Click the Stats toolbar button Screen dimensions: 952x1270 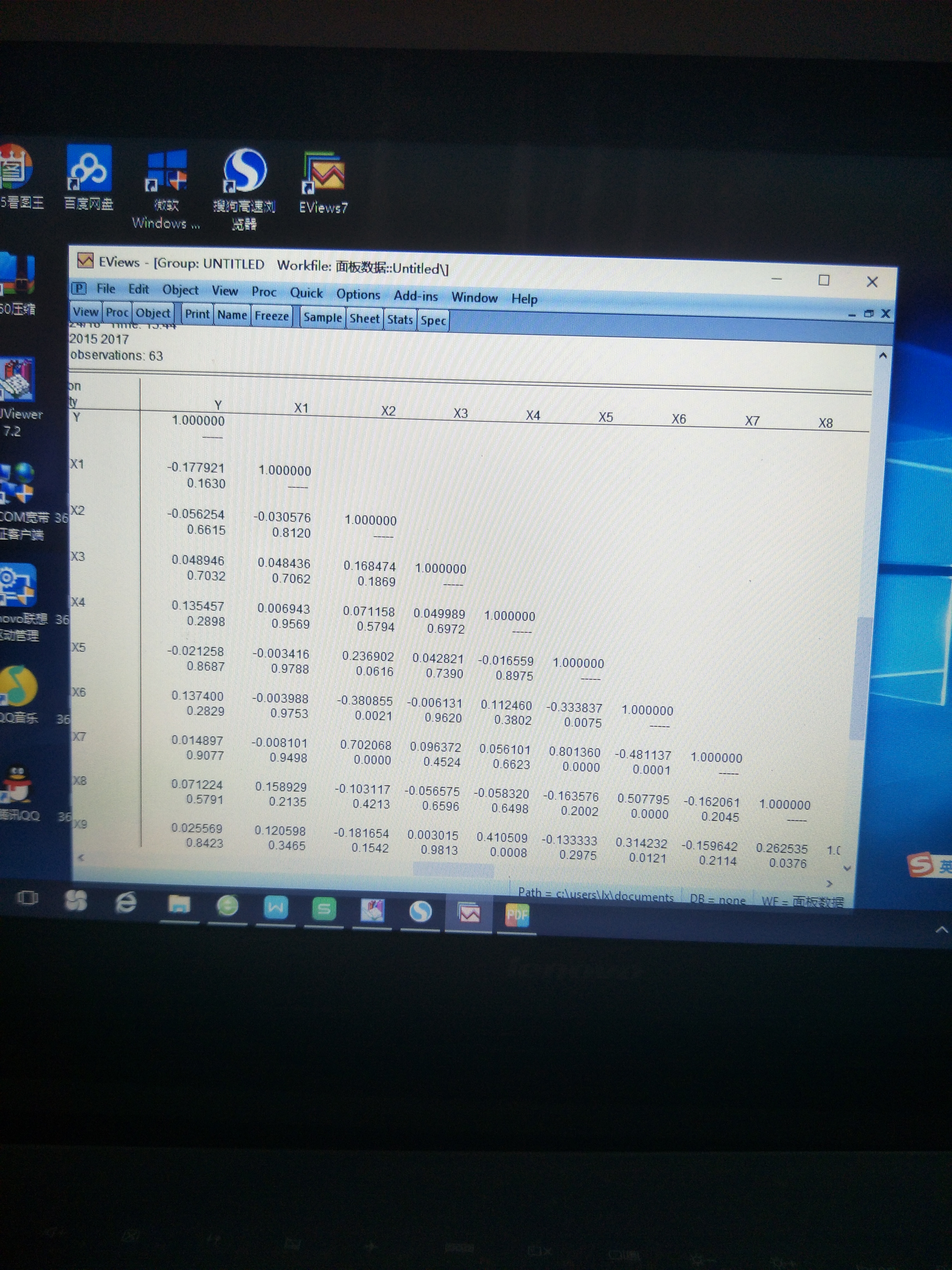(399, 319)
